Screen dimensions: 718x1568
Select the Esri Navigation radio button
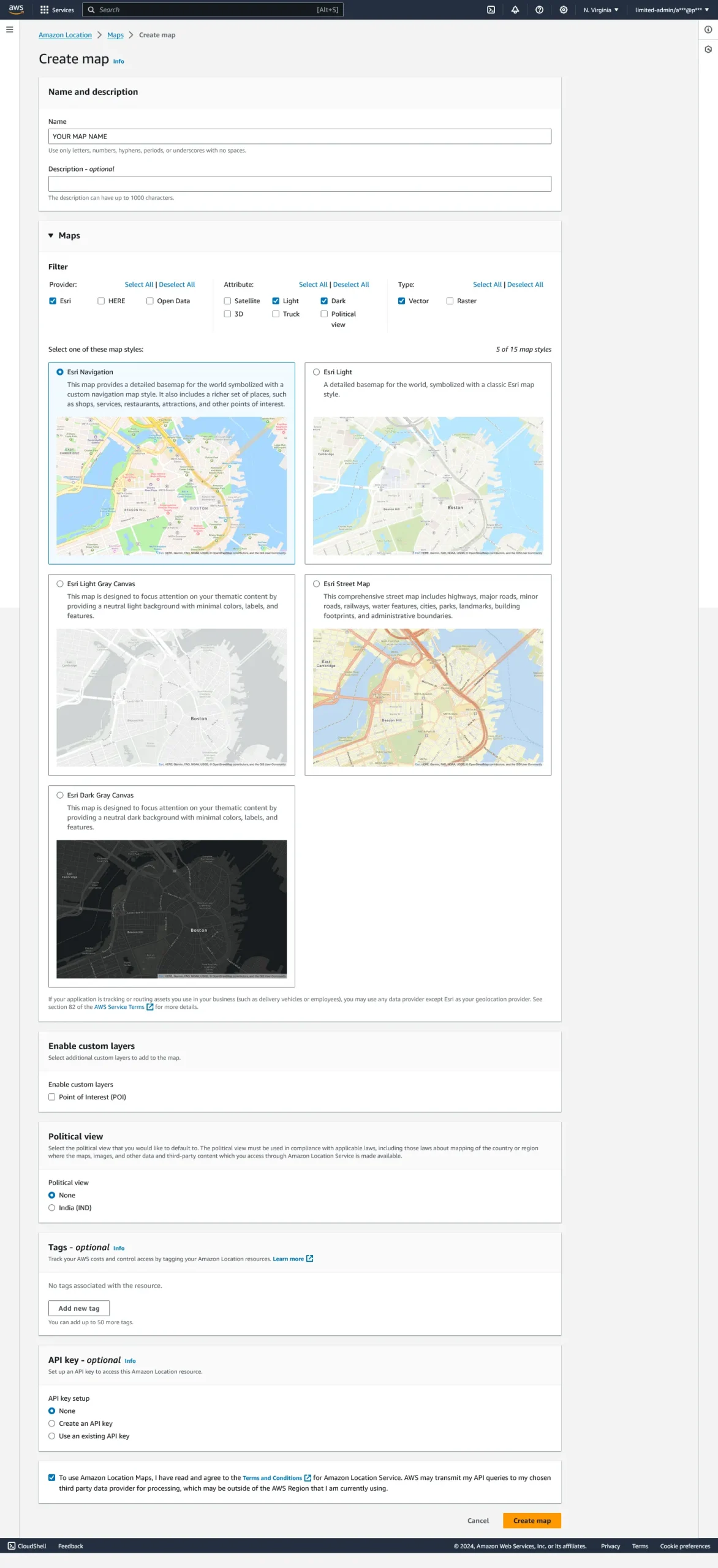(60, 372)
